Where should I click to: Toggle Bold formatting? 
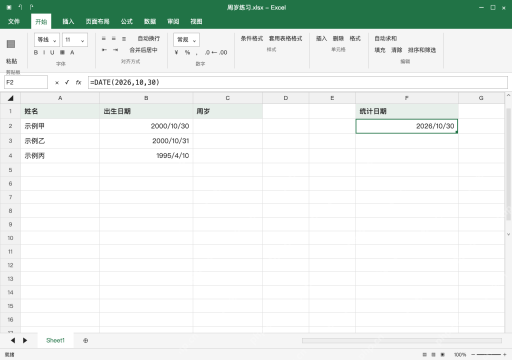click(x=36, y=52)
